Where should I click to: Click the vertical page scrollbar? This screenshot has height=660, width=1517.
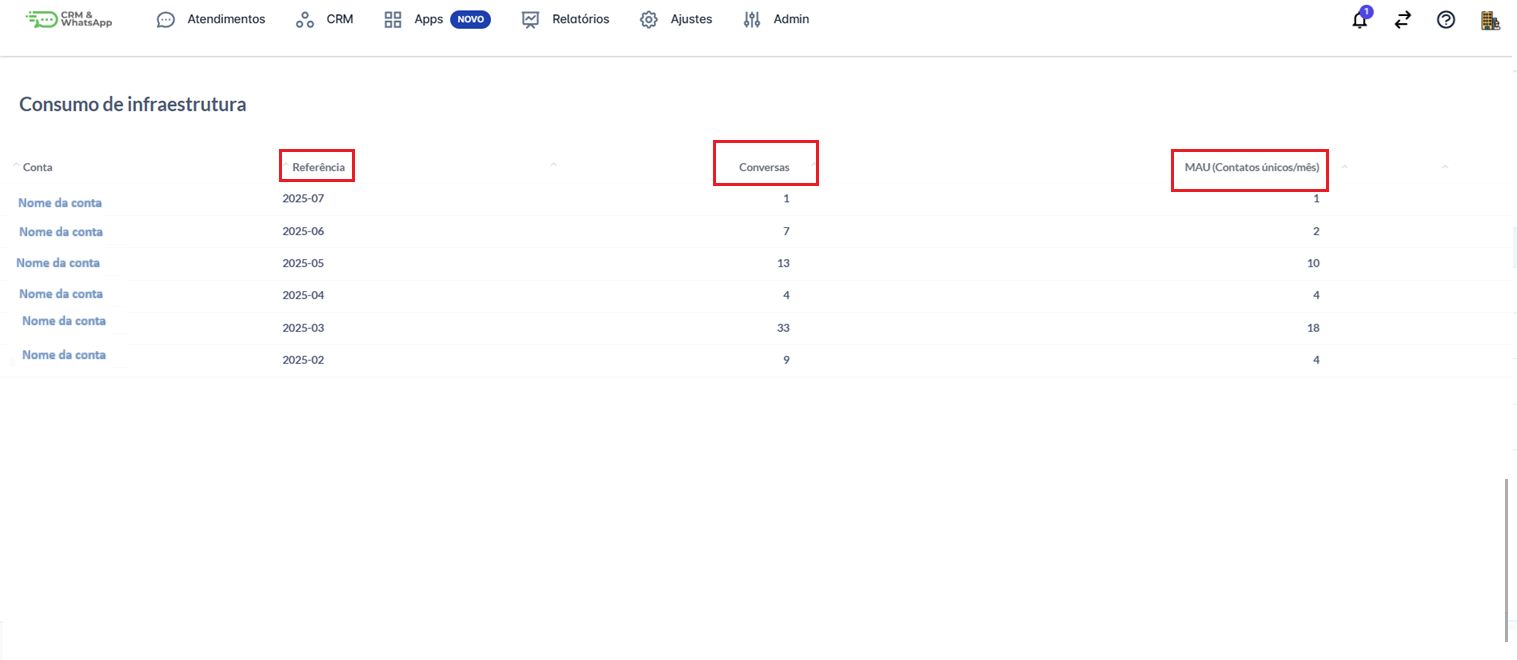coord(1507,560)
